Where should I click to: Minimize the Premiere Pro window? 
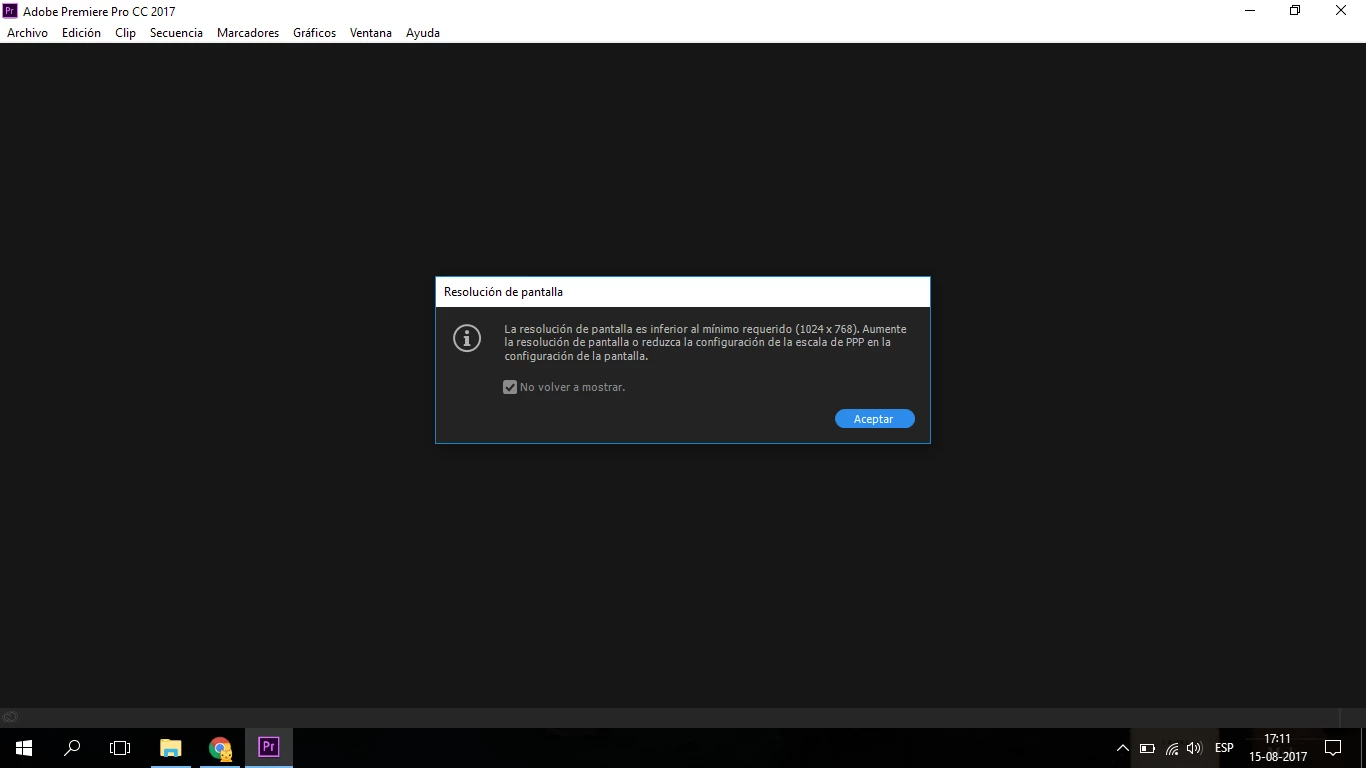(x=1250, y=11)
